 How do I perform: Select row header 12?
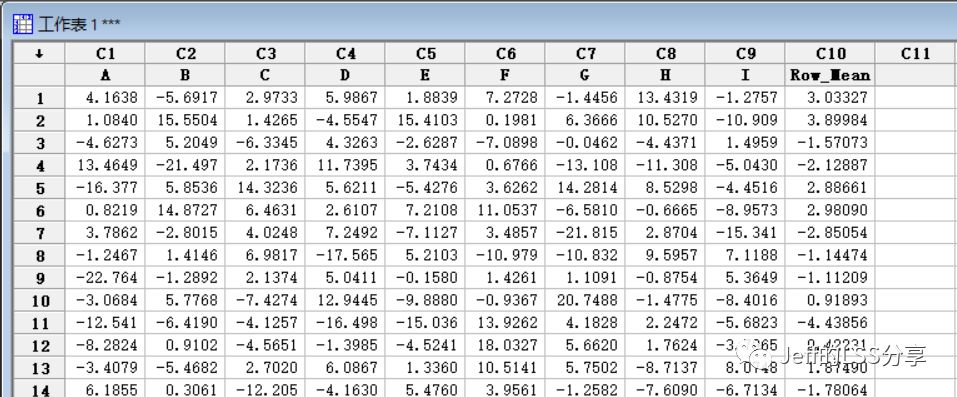coord(39,346)
